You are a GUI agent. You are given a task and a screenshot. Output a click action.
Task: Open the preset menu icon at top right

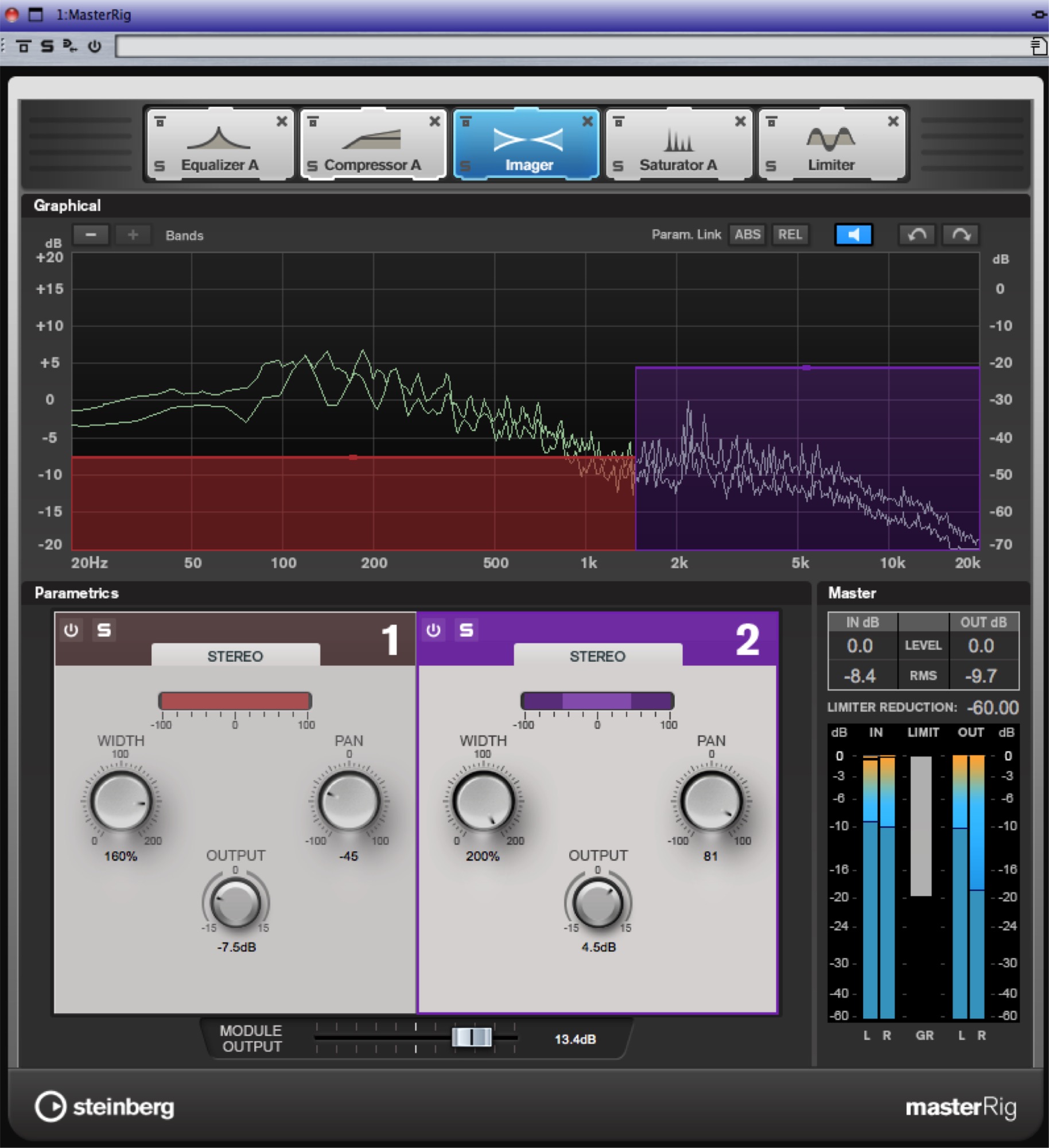click(x=1038, y=46)
